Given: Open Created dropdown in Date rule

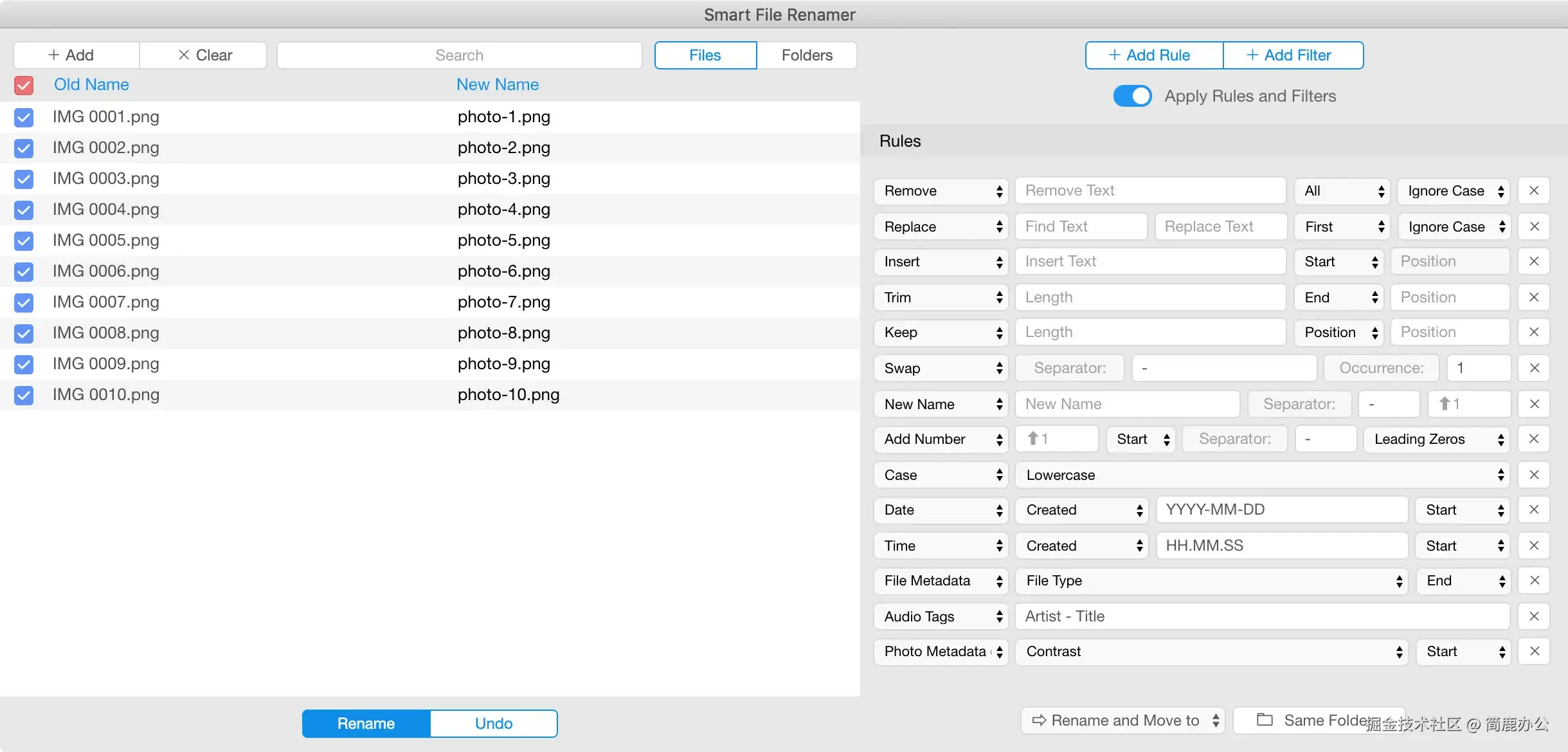Looking at the screenshot, I should point(1082,510).
